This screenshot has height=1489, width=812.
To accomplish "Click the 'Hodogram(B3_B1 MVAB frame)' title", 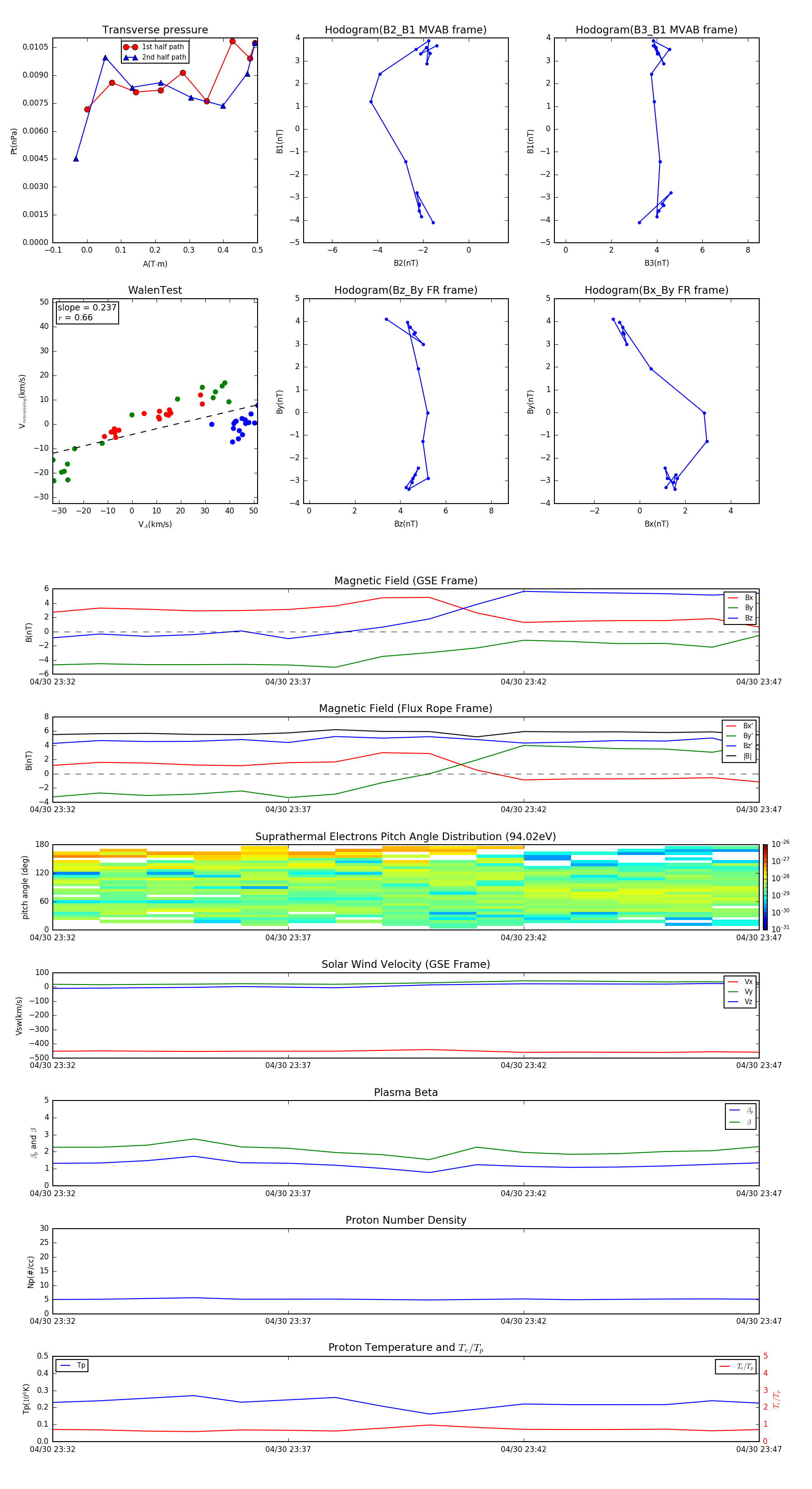I will [x=656, y=30].
